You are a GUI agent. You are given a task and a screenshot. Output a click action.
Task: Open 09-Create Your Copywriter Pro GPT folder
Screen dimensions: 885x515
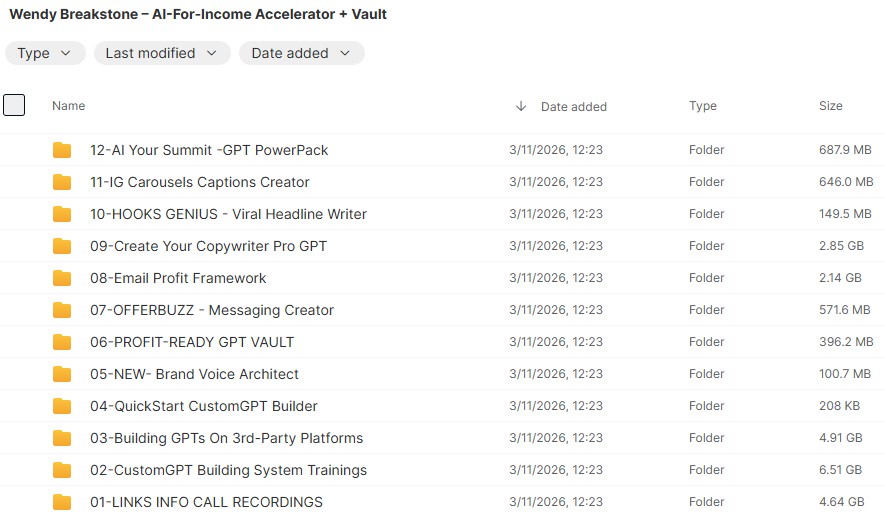[208, 246]
